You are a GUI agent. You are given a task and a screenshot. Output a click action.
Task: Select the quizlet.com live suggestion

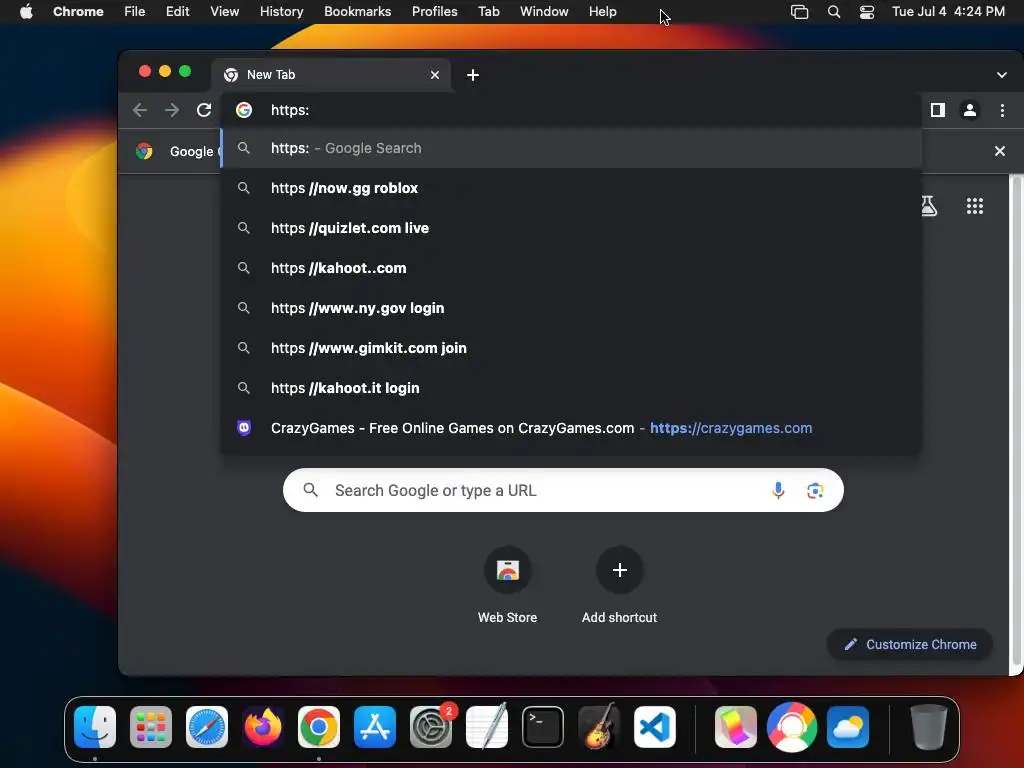tap(571, 228)
